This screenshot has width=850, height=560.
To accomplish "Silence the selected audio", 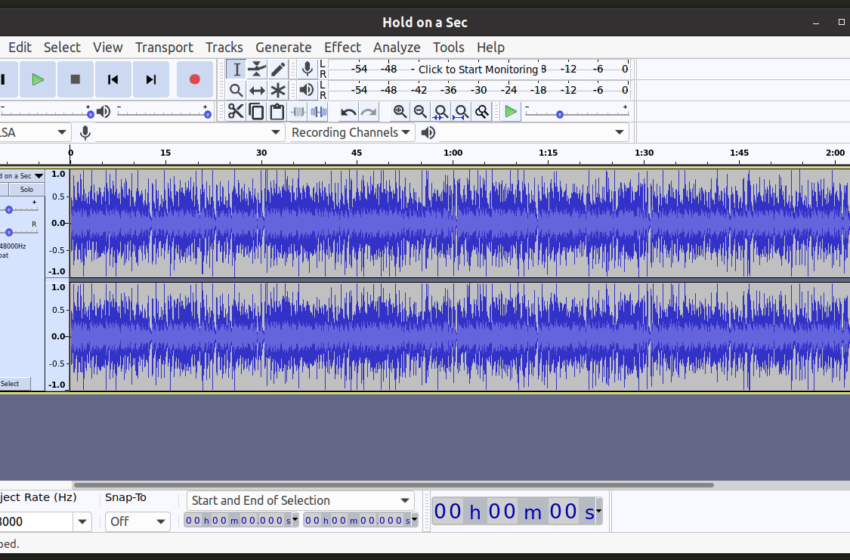I will (x=319, y=112).
